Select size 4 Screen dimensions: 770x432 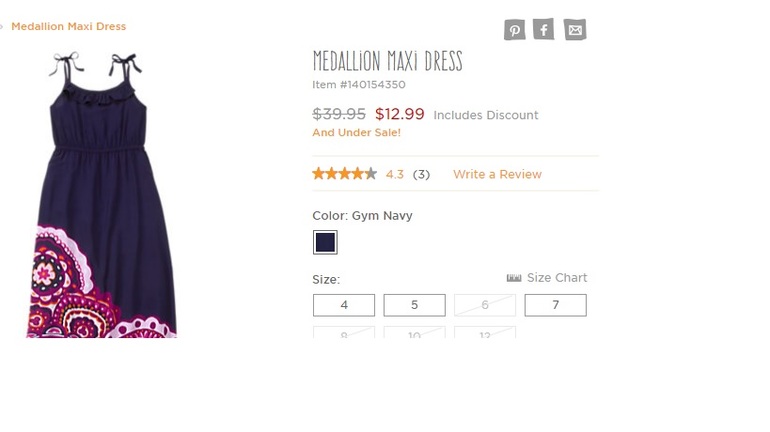(x=344, y=305)
